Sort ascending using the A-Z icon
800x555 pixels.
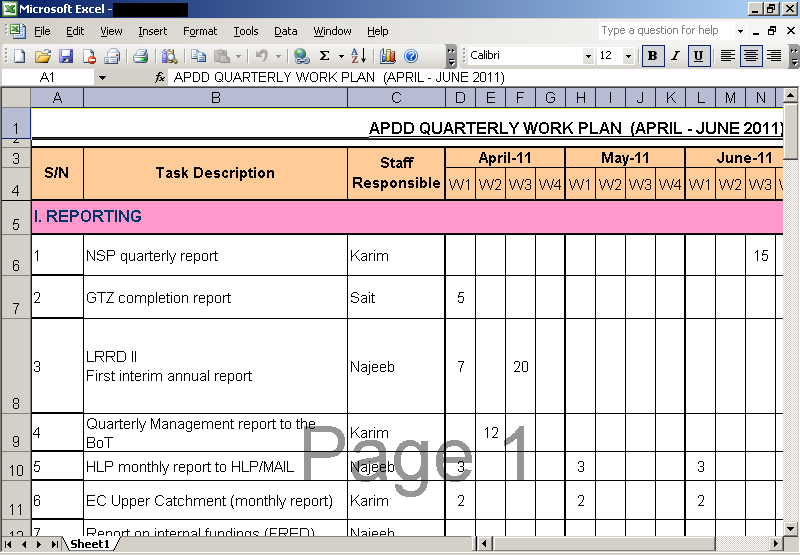(358, 56)
